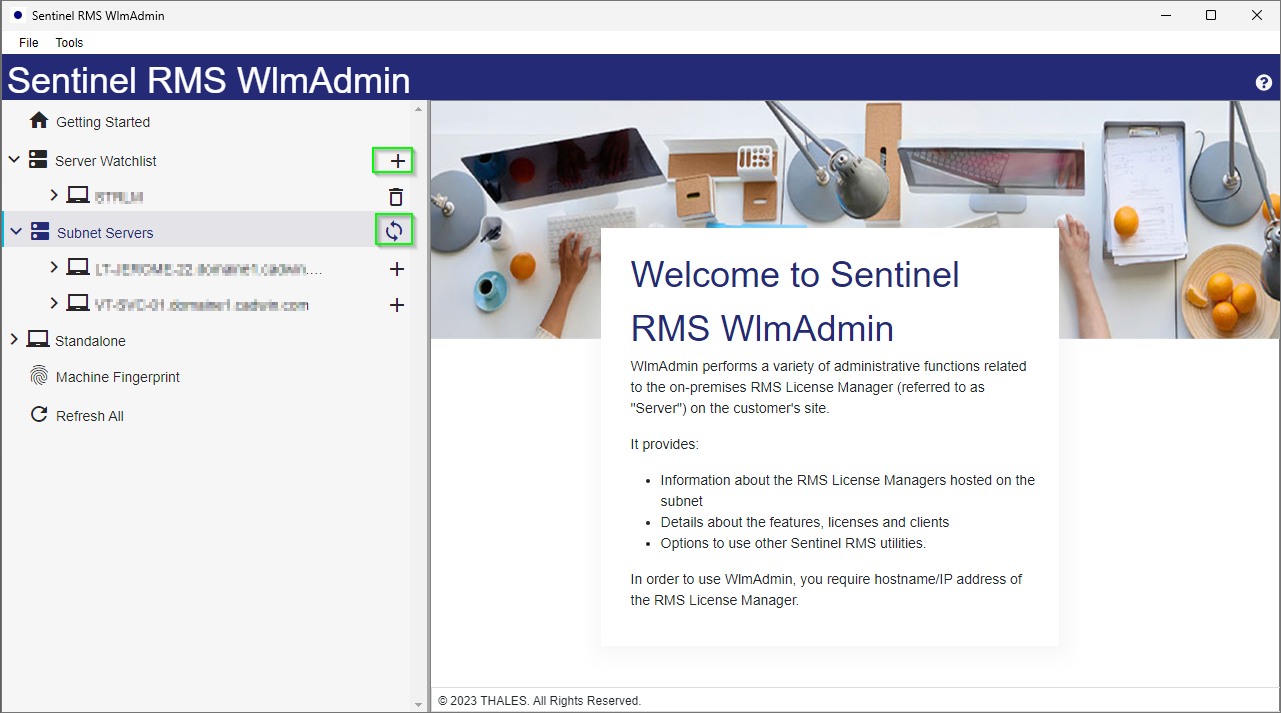The height and width of the screenshot is (713, 1281).
Task: Select Server Watchlist in the tree
Action: click(106, 161)
